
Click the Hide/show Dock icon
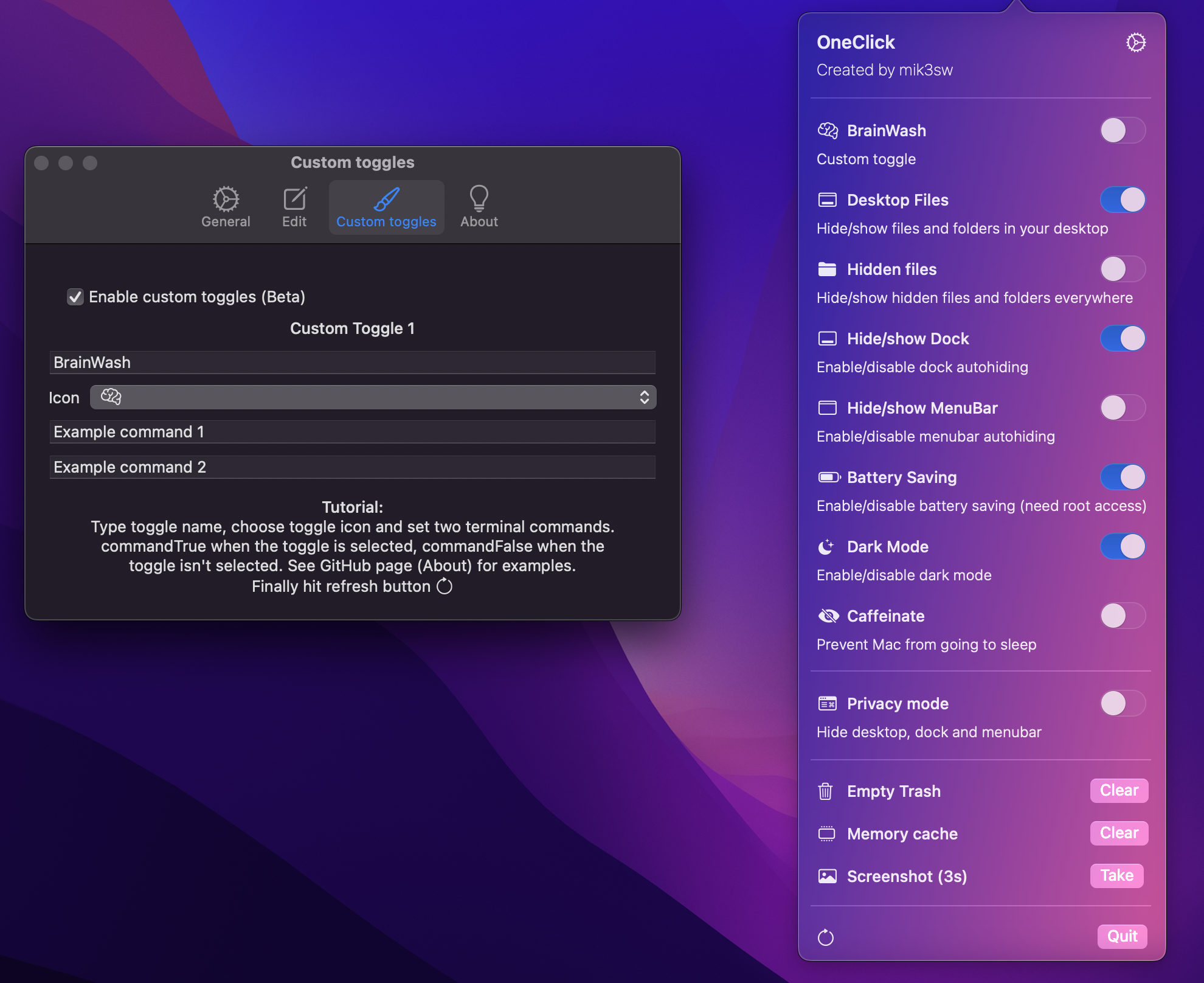pyautogui.click(x=827, y=339)
